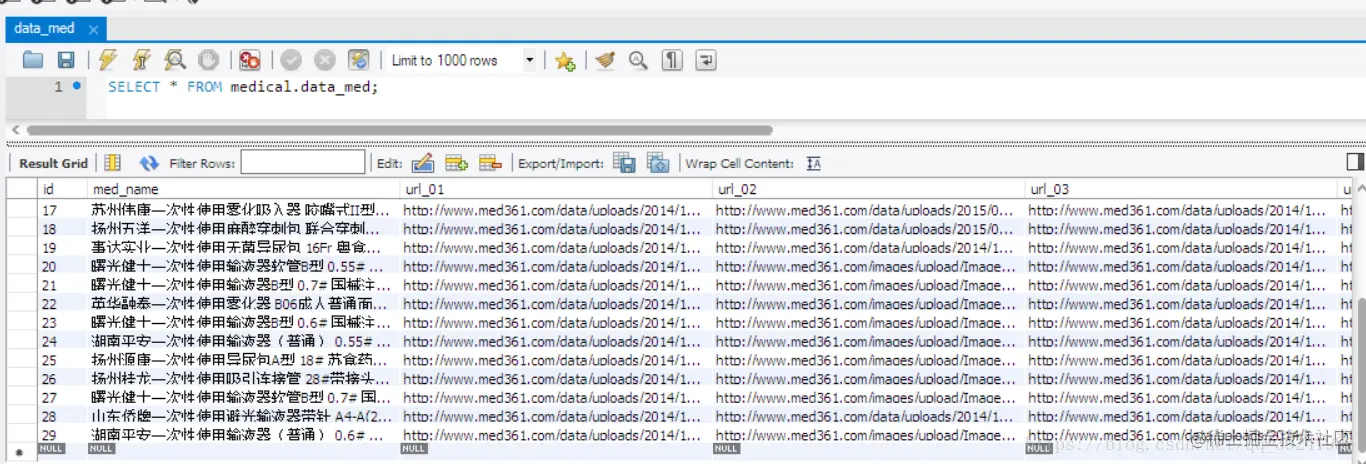1366x464 pixels.
Task: Toggle word wrapping in the editor
Action: coord(706,61)
